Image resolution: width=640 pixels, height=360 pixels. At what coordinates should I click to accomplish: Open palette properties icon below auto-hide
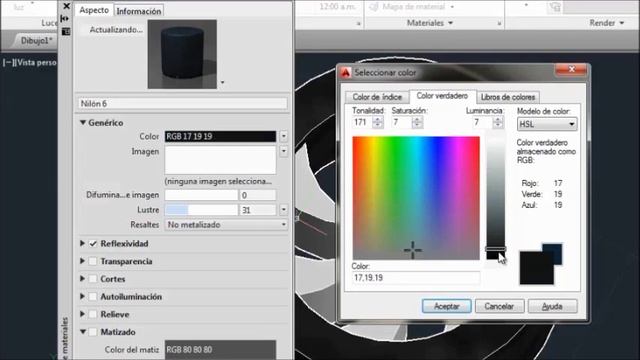point(66,31)
